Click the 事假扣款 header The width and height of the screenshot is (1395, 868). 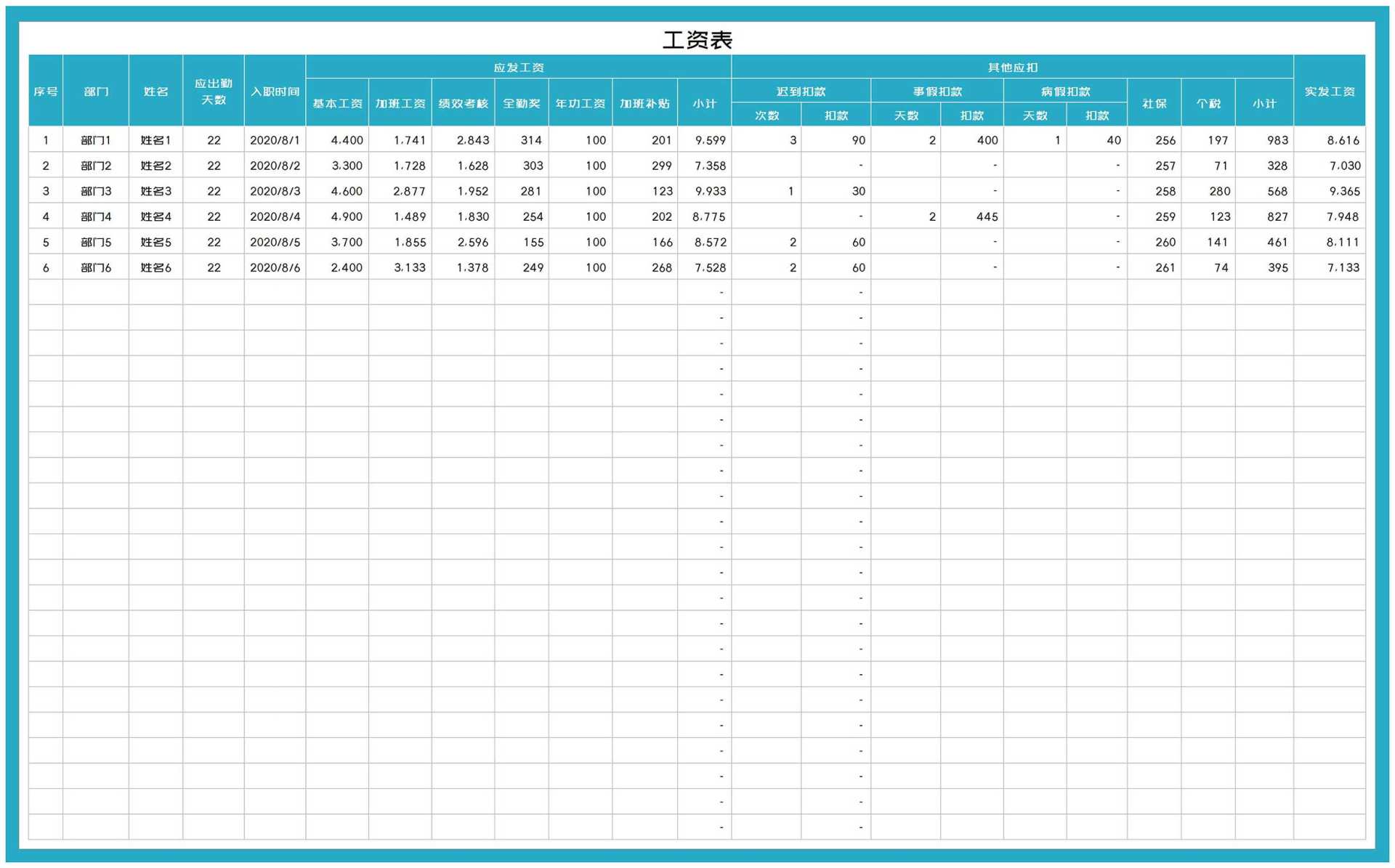(x=937, y=91)
